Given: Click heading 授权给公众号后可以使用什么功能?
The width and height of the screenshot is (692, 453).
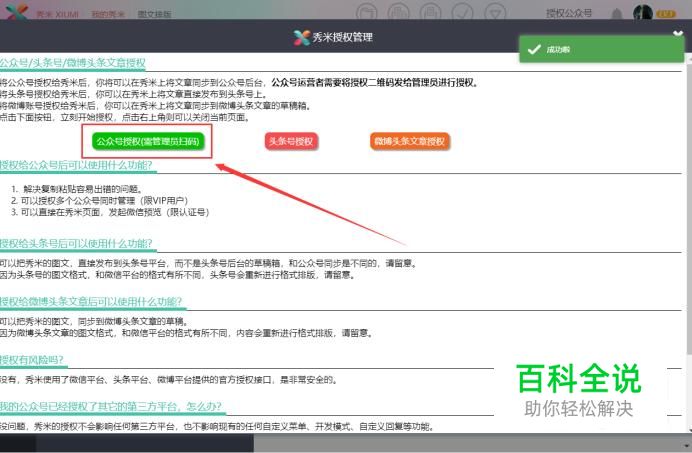Looking at the screenshot, I should point(76,165).
